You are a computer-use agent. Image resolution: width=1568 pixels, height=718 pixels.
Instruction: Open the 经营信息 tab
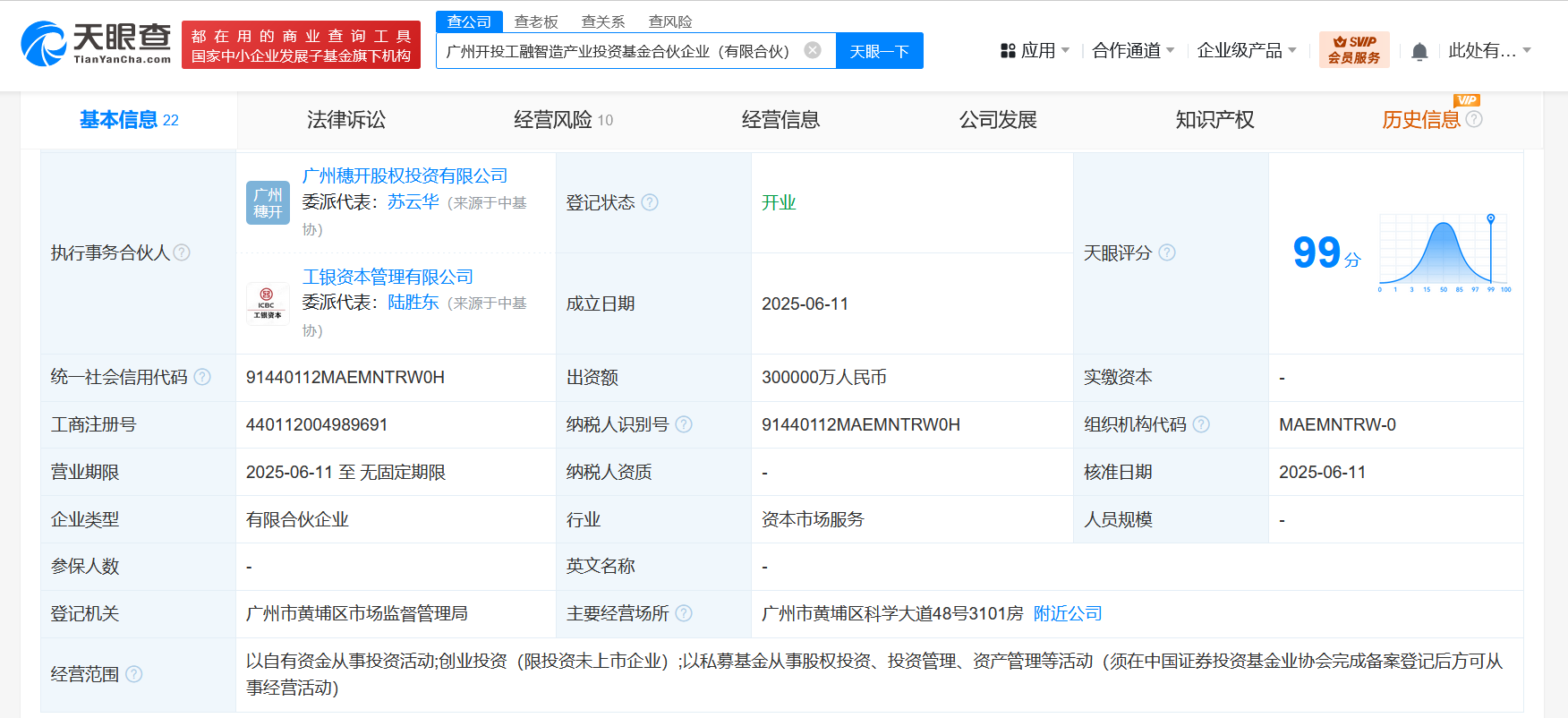(780, 120)
